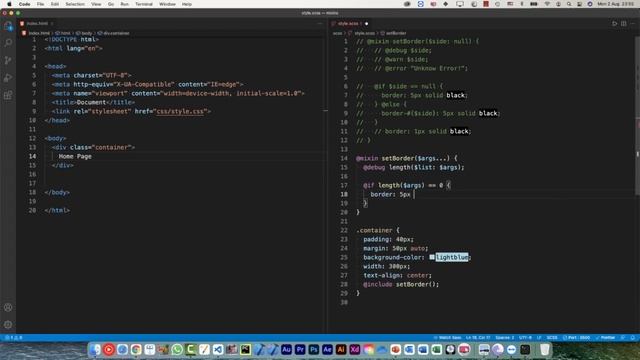Click the Code app menu in menu bar
Image resolution: width=640 pixels, height=360 pixels.
coord(24,4)
